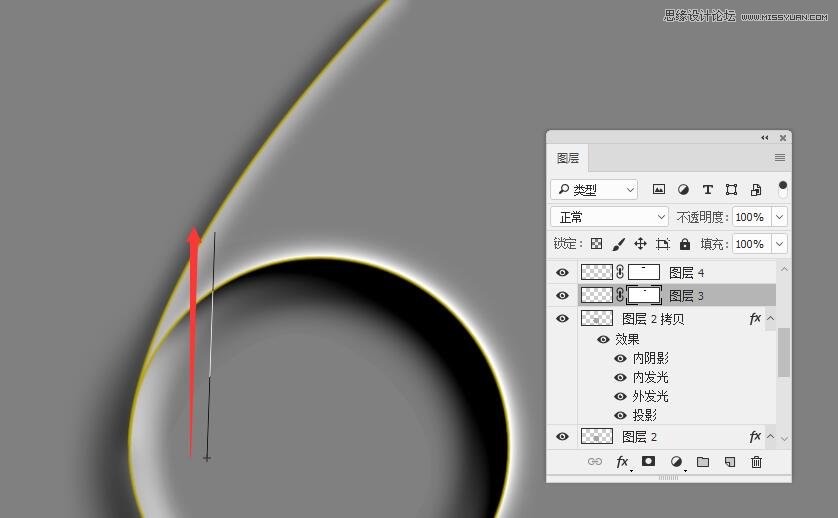Click the mask link icon on 图层 4
Viewport: 838px width, 518px height.
tap(620, 272)
